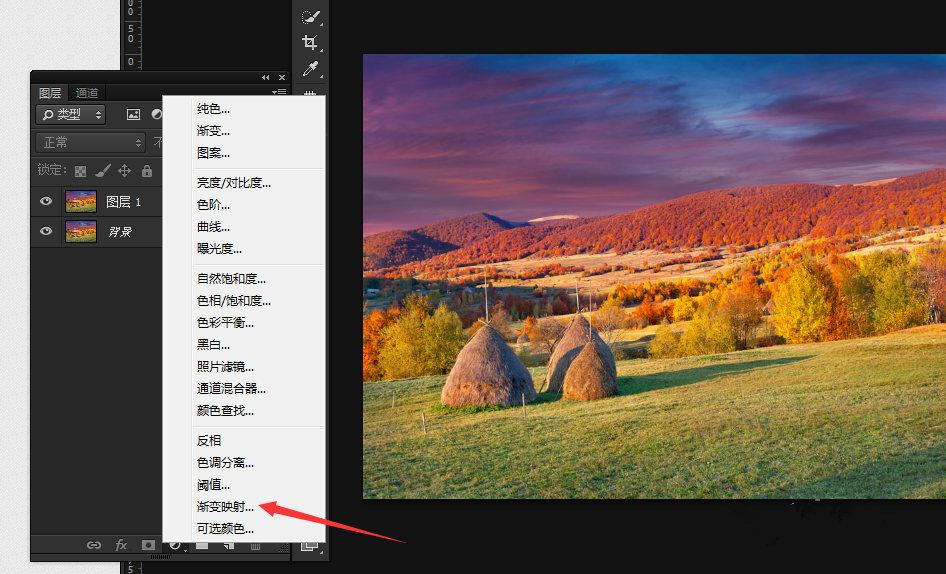This screenshot has height=574, width=946.
Task: Select layer name 背景
Action: pos(119,232)
